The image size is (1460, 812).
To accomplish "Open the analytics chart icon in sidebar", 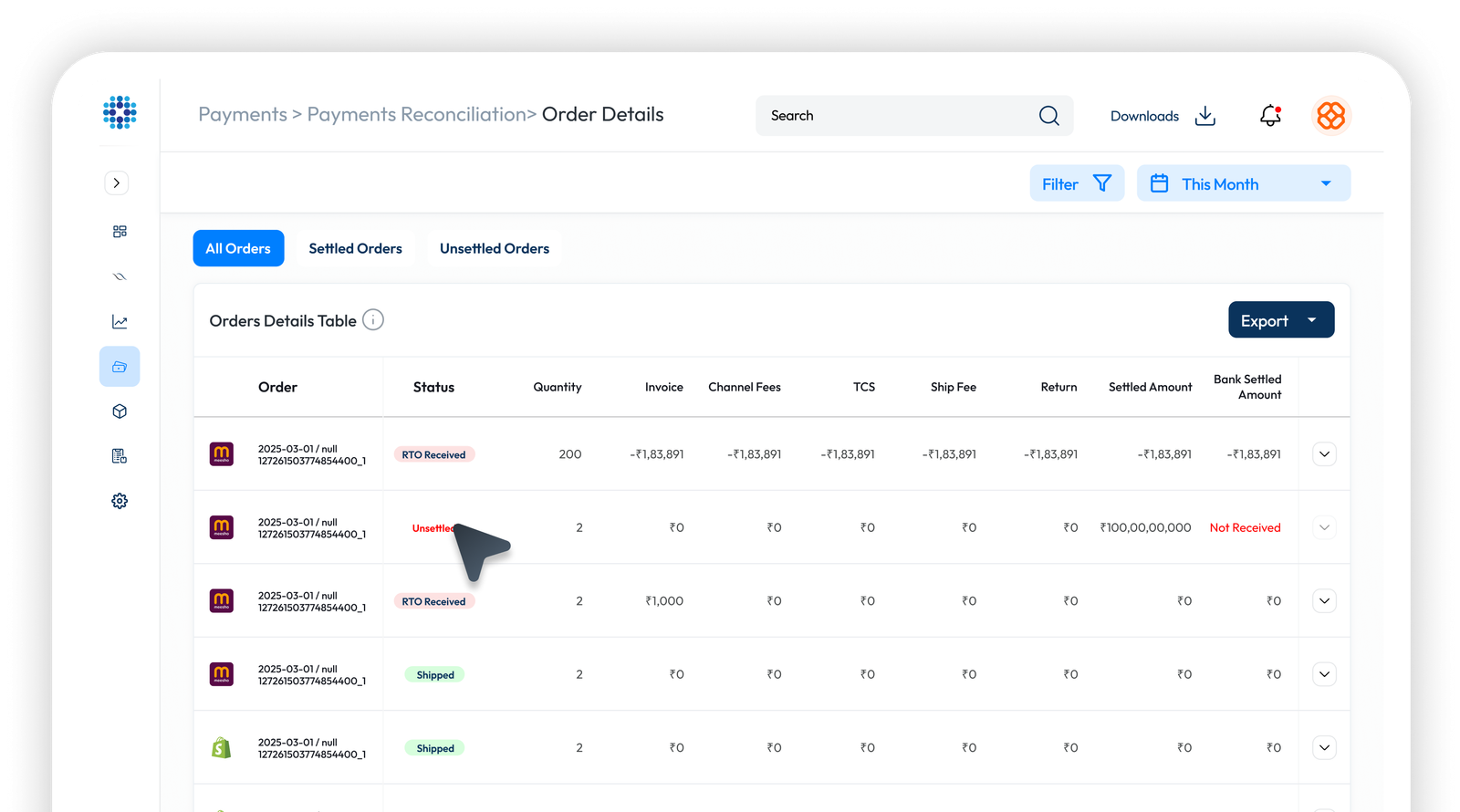I will point(120,322).
